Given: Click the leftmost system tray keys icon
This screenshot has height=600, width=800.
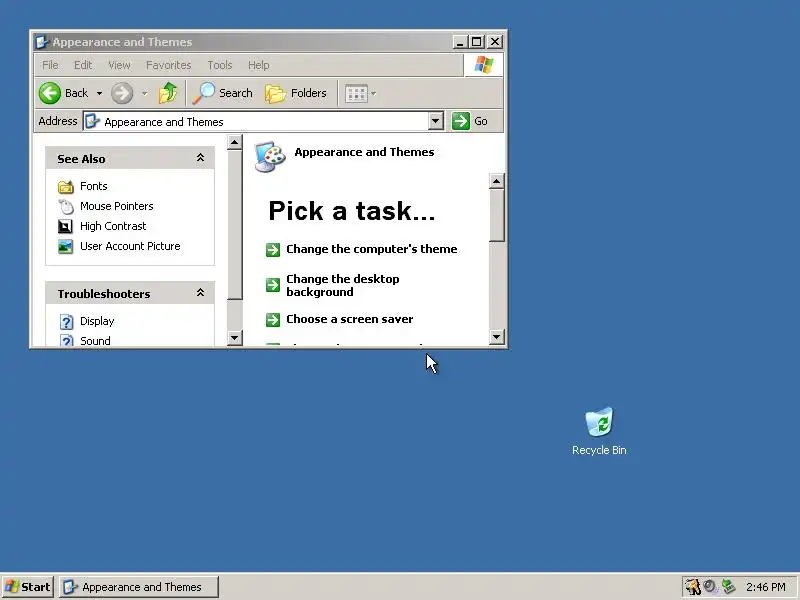Looking at the screenshot, I should (693, 587).
